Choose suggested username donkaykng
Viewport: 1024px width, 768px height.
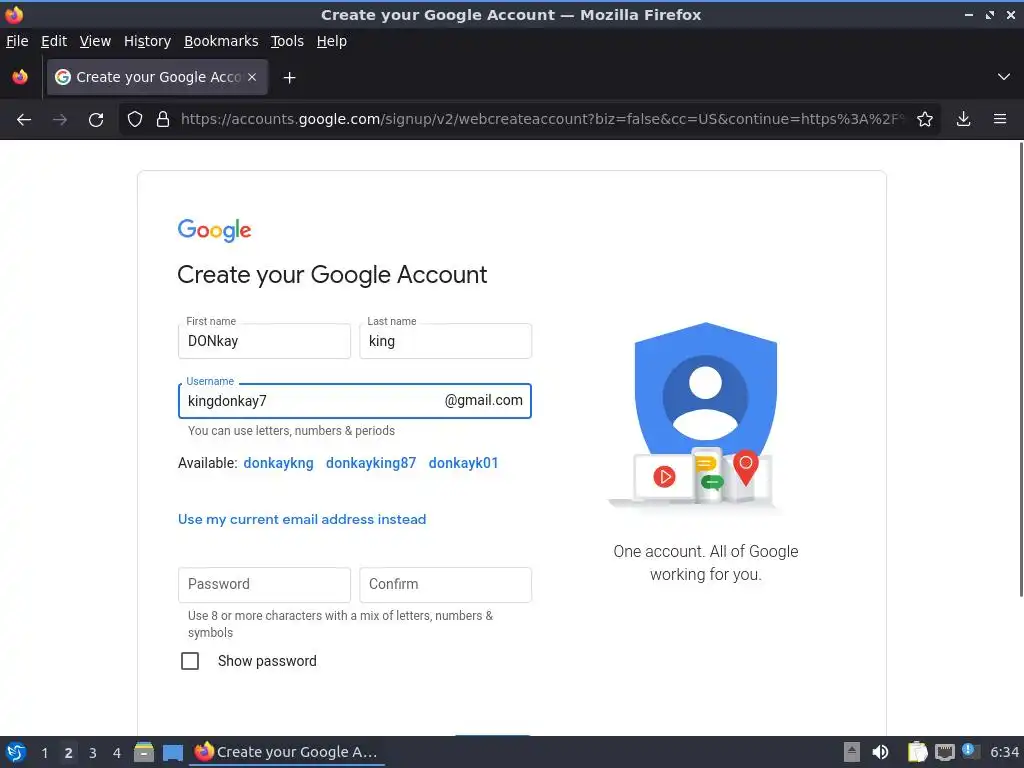(278, 463)
